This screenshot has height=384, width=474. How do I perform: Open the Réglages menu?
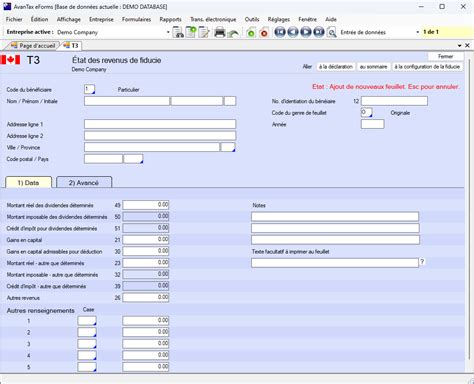(x=279, y=19)
